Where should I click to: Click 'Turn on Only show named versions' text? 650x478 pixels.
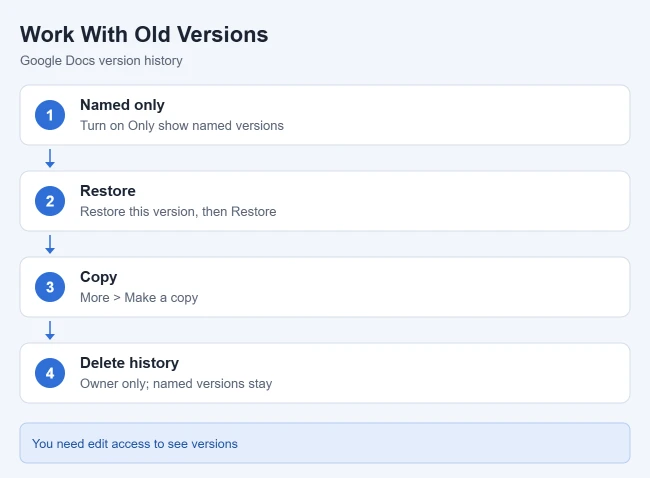pos(182,126)
